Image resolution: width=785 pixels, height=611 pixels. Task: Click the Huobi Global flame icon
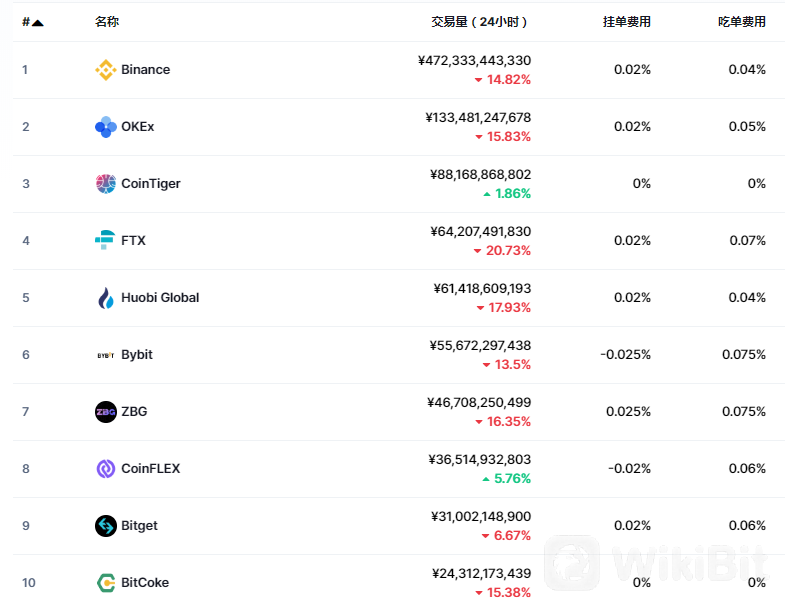point(106,298)
